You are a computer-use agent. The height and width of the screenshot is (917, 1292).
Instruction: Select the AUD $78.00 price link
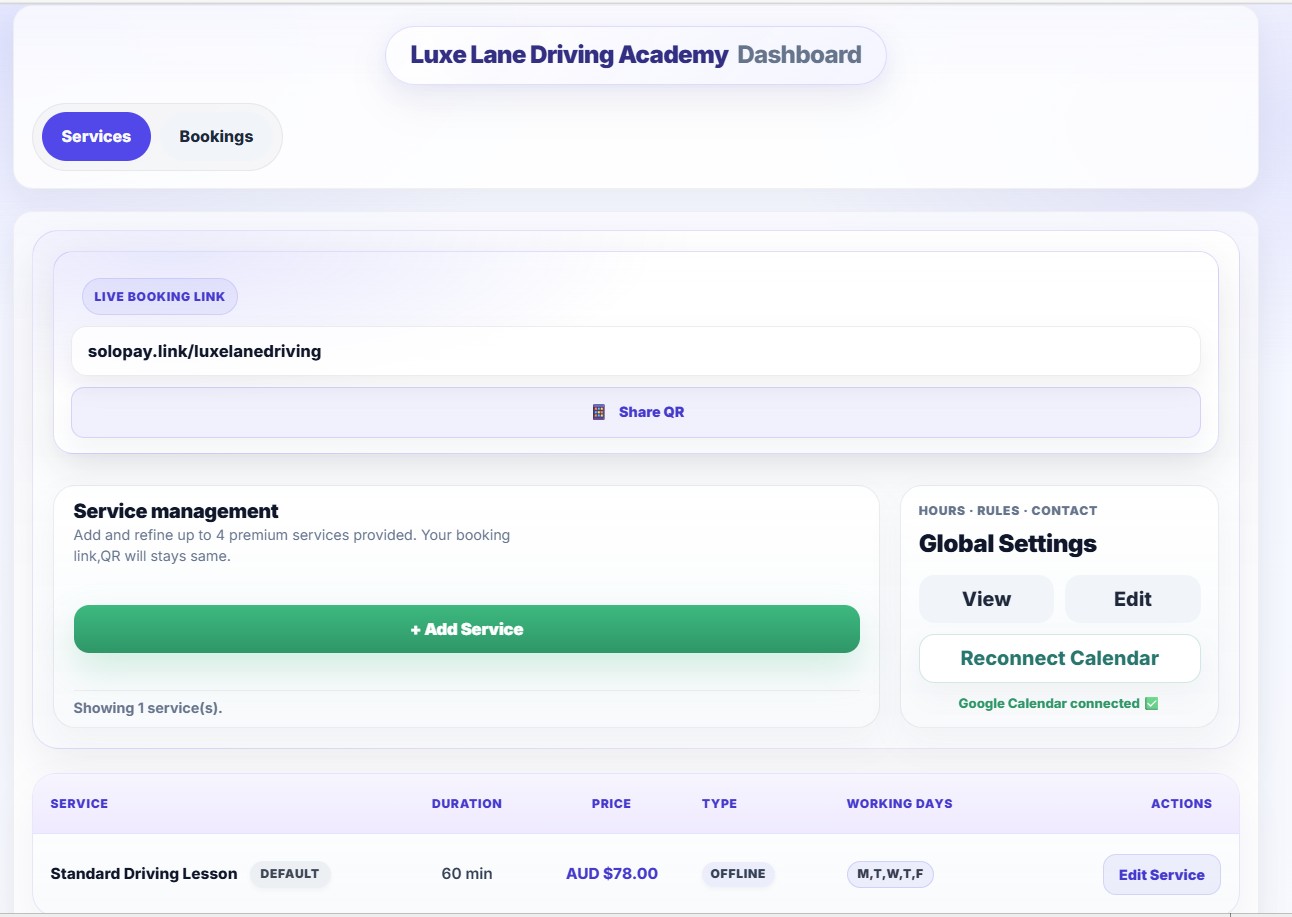611,872
